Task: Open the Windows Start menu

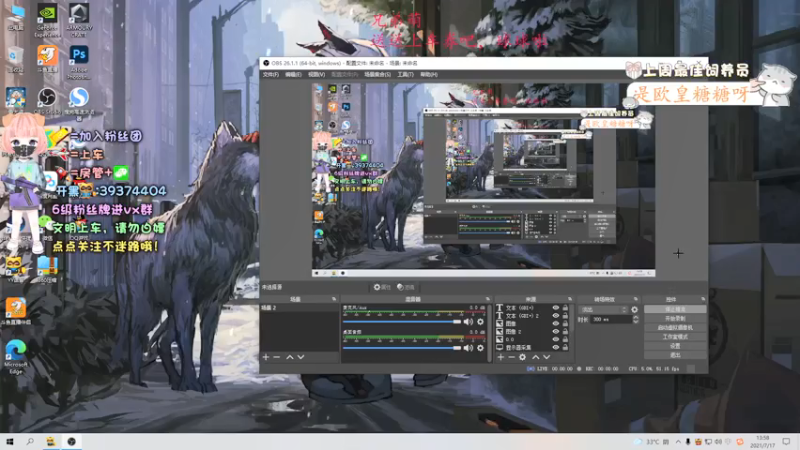Action: 10,442
